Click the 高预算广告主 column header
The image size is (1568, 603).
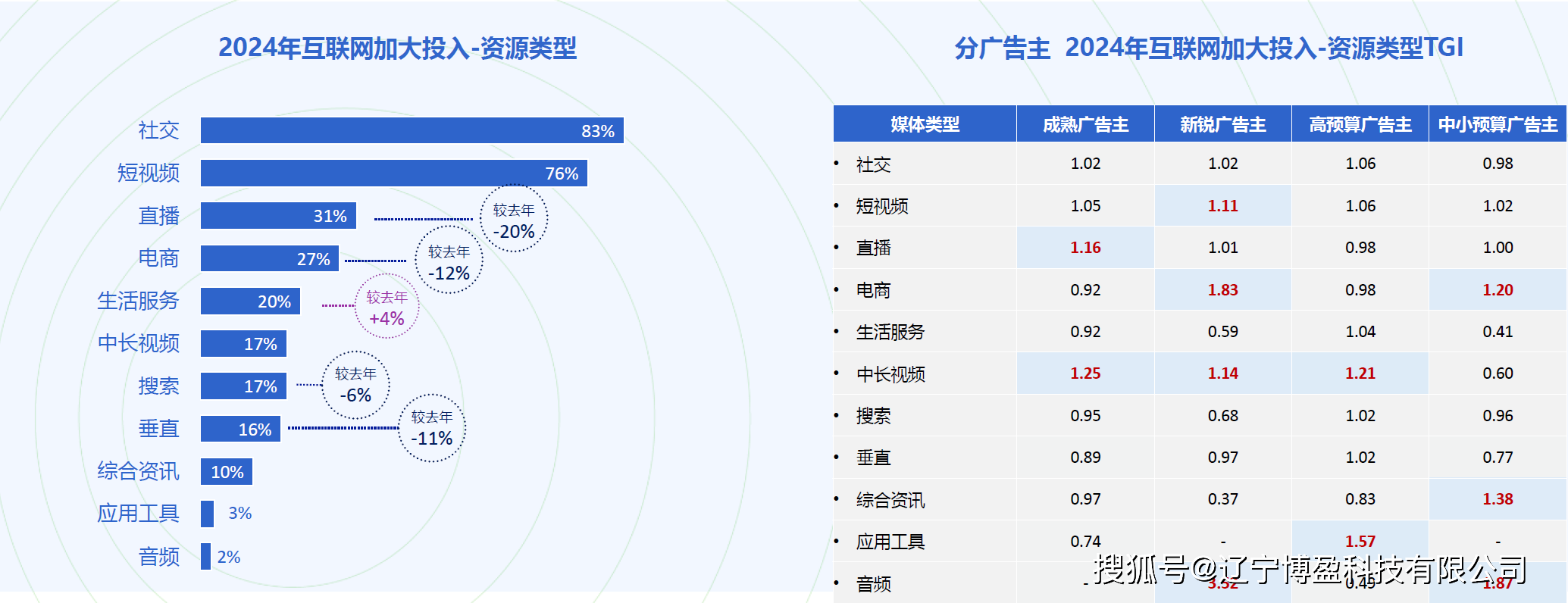pyautogui.click(x=1360, y=124)
